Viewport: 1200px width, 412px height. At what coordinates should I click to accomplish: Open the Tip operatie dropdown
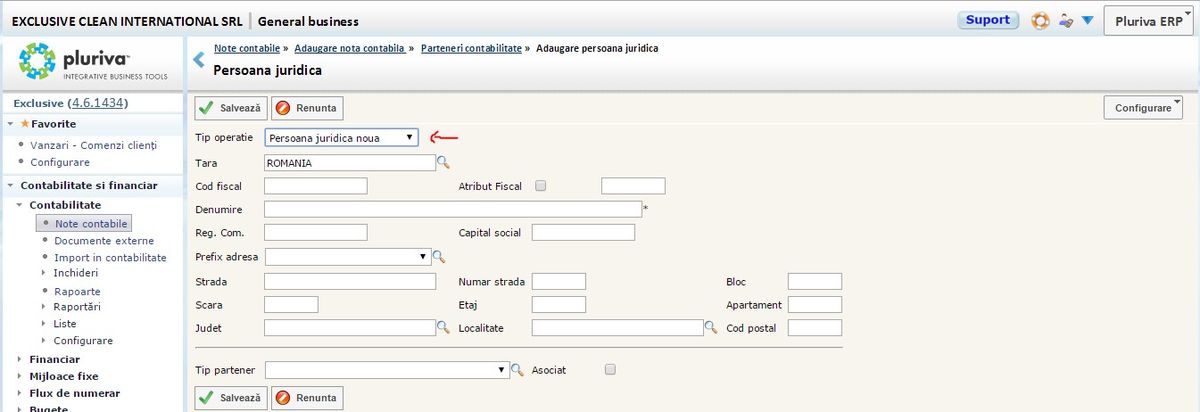pos(341,137)
